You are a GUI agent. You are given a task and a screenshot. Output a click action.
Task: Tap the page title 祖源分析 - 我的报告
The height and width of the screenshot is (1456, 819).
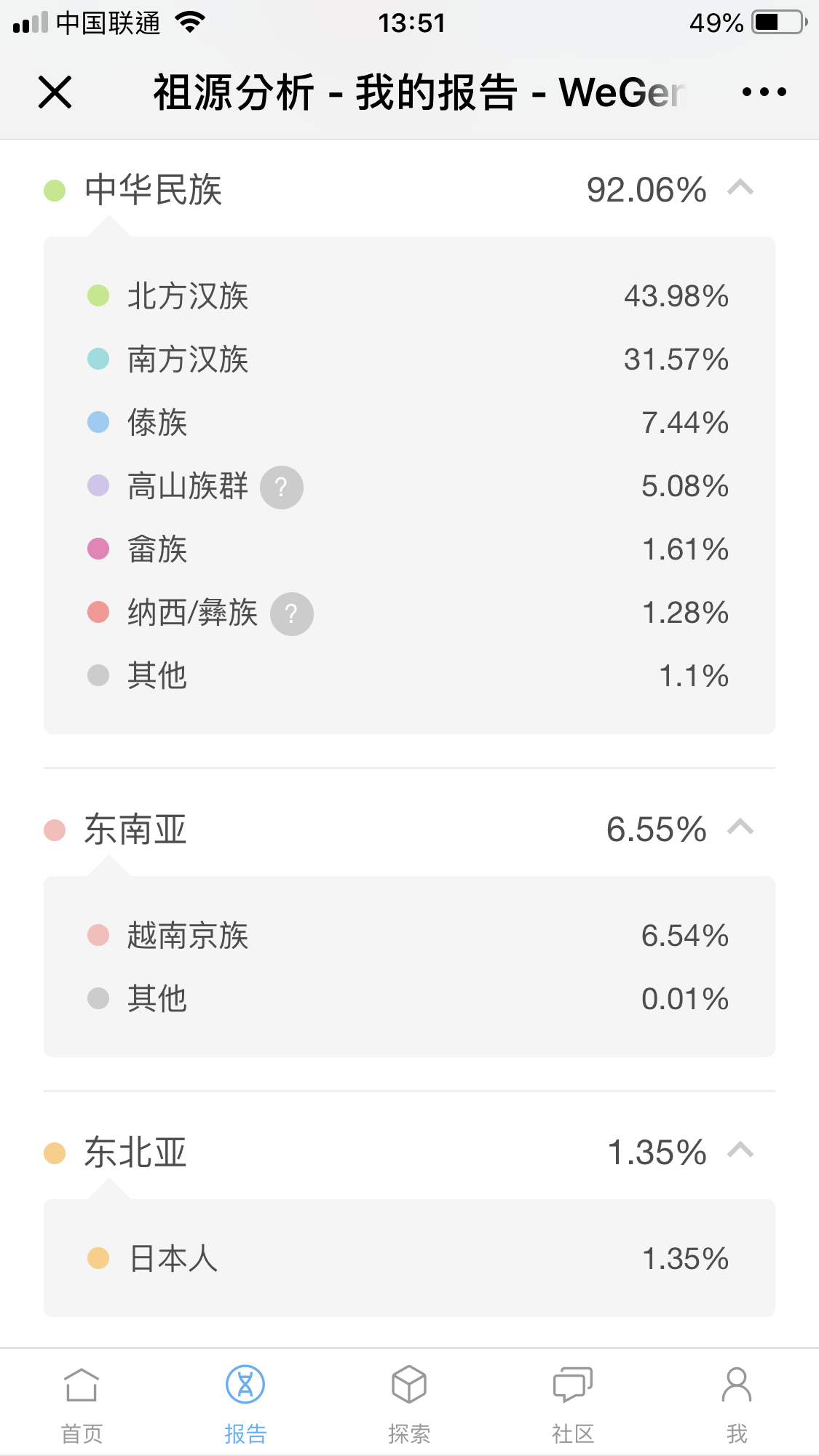point(335,92)
